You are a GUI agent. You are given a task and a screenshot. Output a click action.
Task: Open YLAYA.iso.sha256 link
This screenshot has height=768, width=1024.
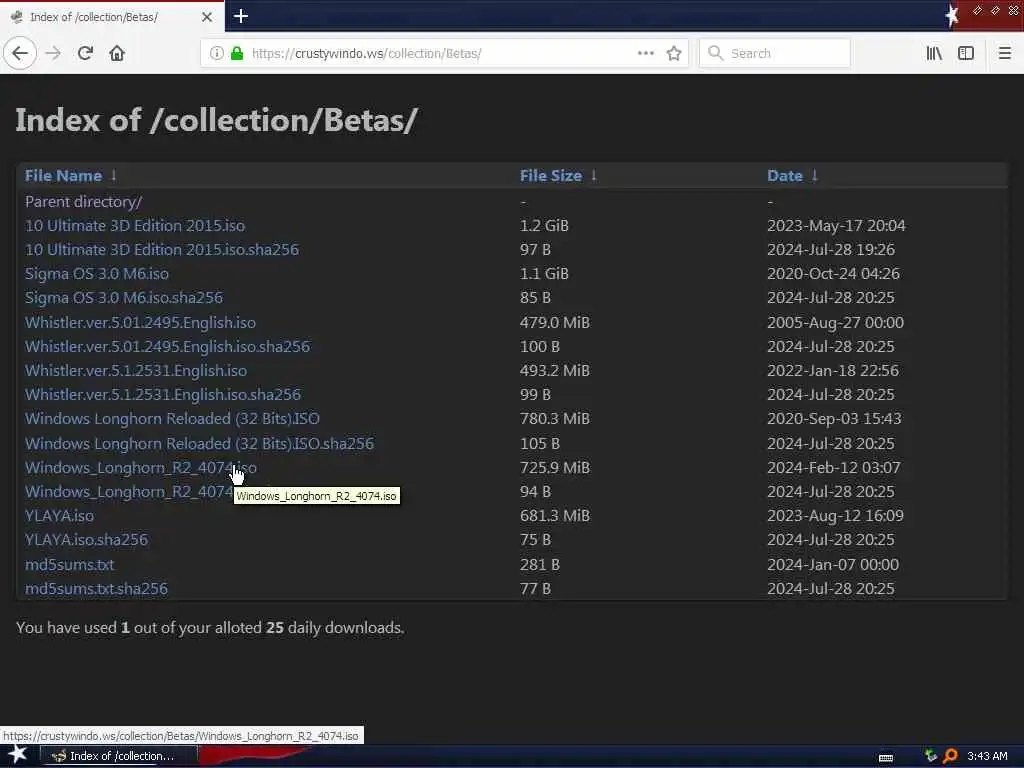86,539
